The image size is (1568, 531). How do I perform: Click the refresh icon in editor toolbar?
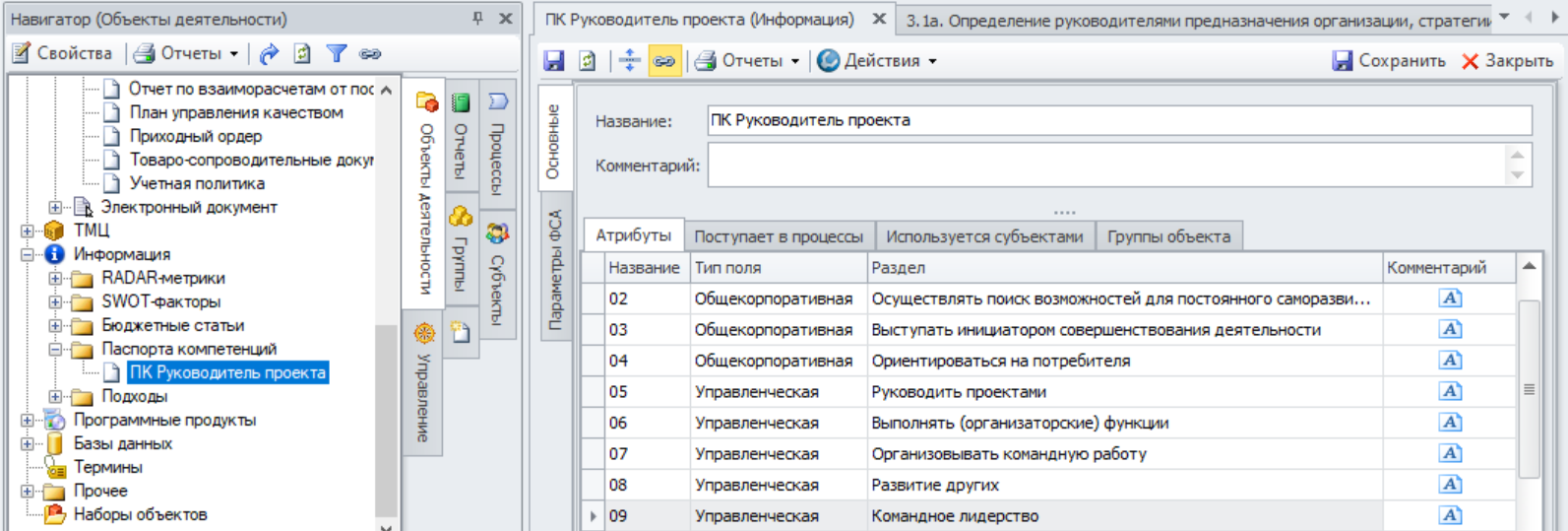pyautogui.click(x=588, y=61)
